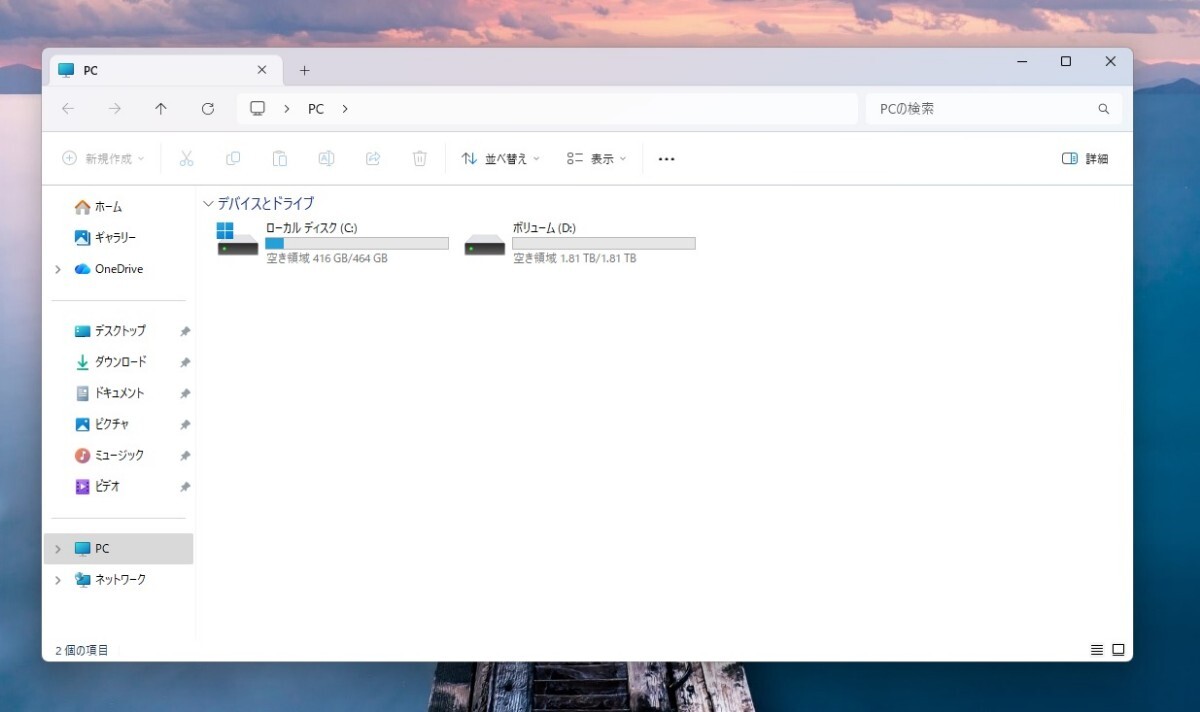
Task: Click the 新規作成 new item button
Action: pos(101,158)
